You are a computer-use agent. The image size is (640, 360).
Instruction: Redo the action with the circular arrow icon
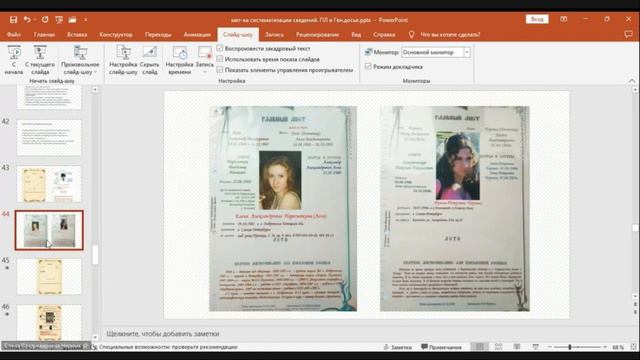45,20
